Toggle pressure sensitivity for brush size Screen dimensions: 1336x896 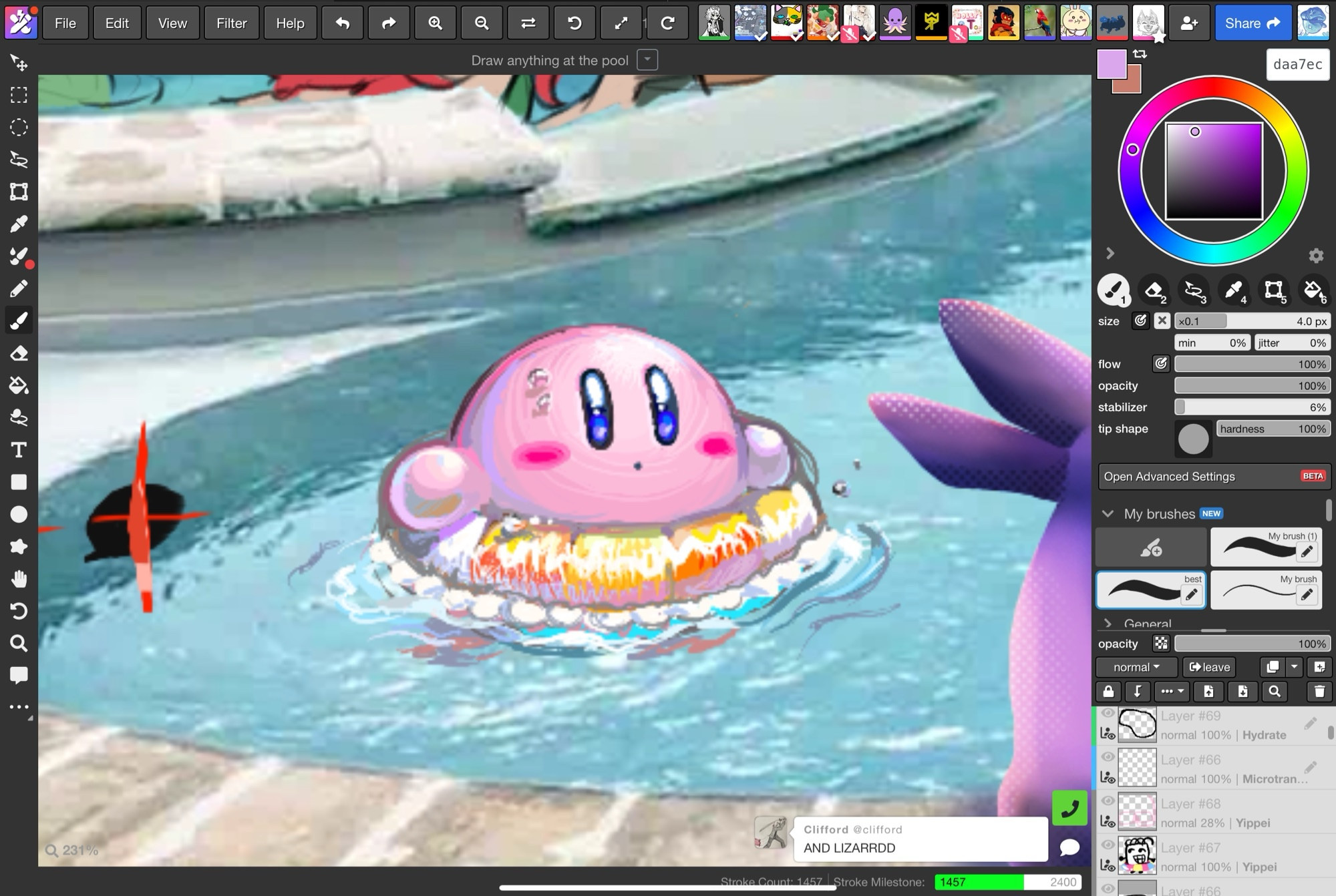tap(1141, 321)
